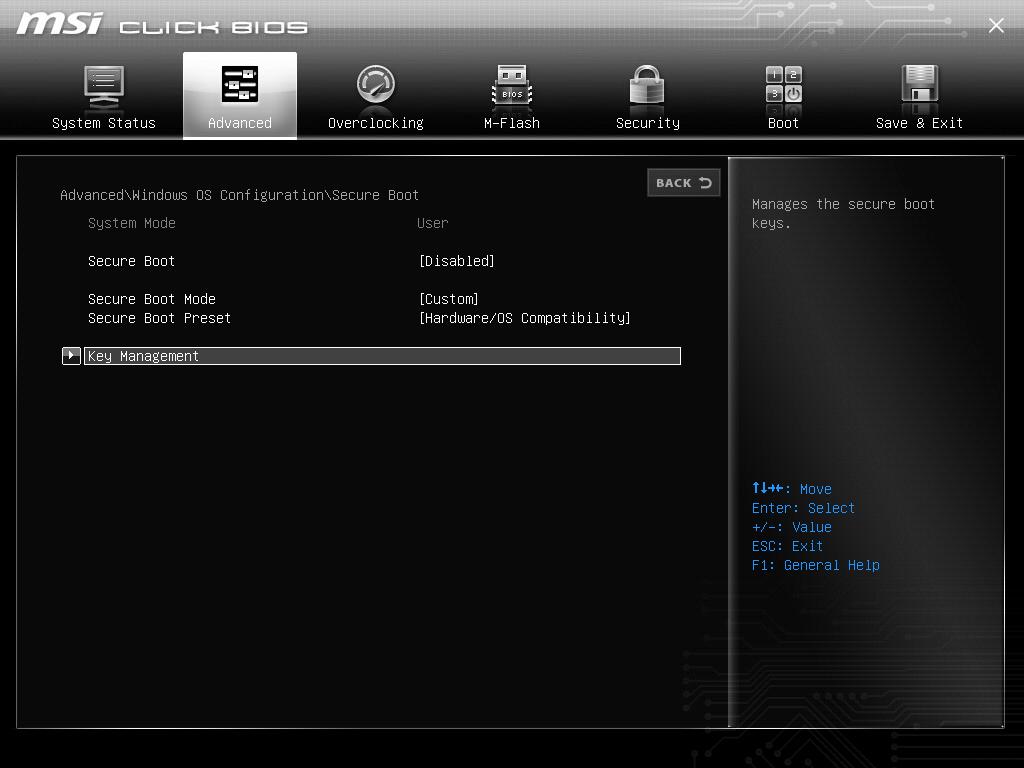Viewport: 1024px width, 768px height.
Task: Click the 'Manages the secure boot keys' help text
Action: click(843, 214)
